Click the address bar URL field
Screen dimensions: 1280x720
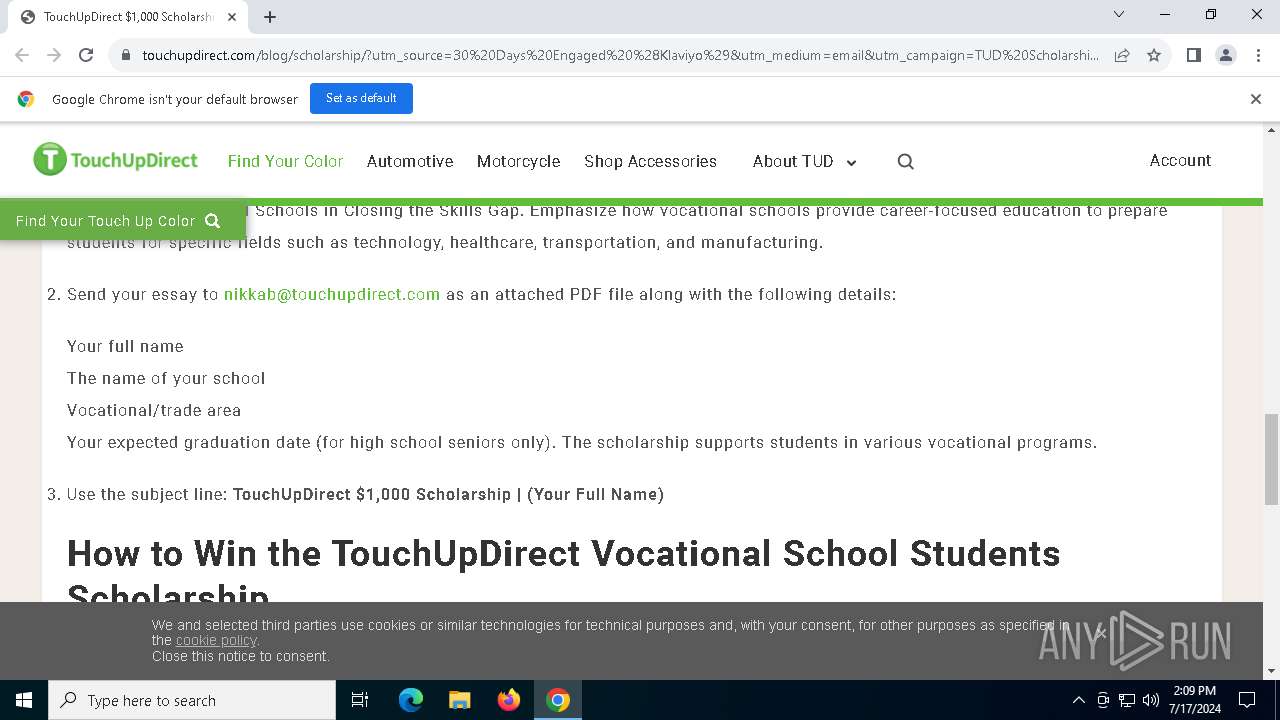pos(620,55)
